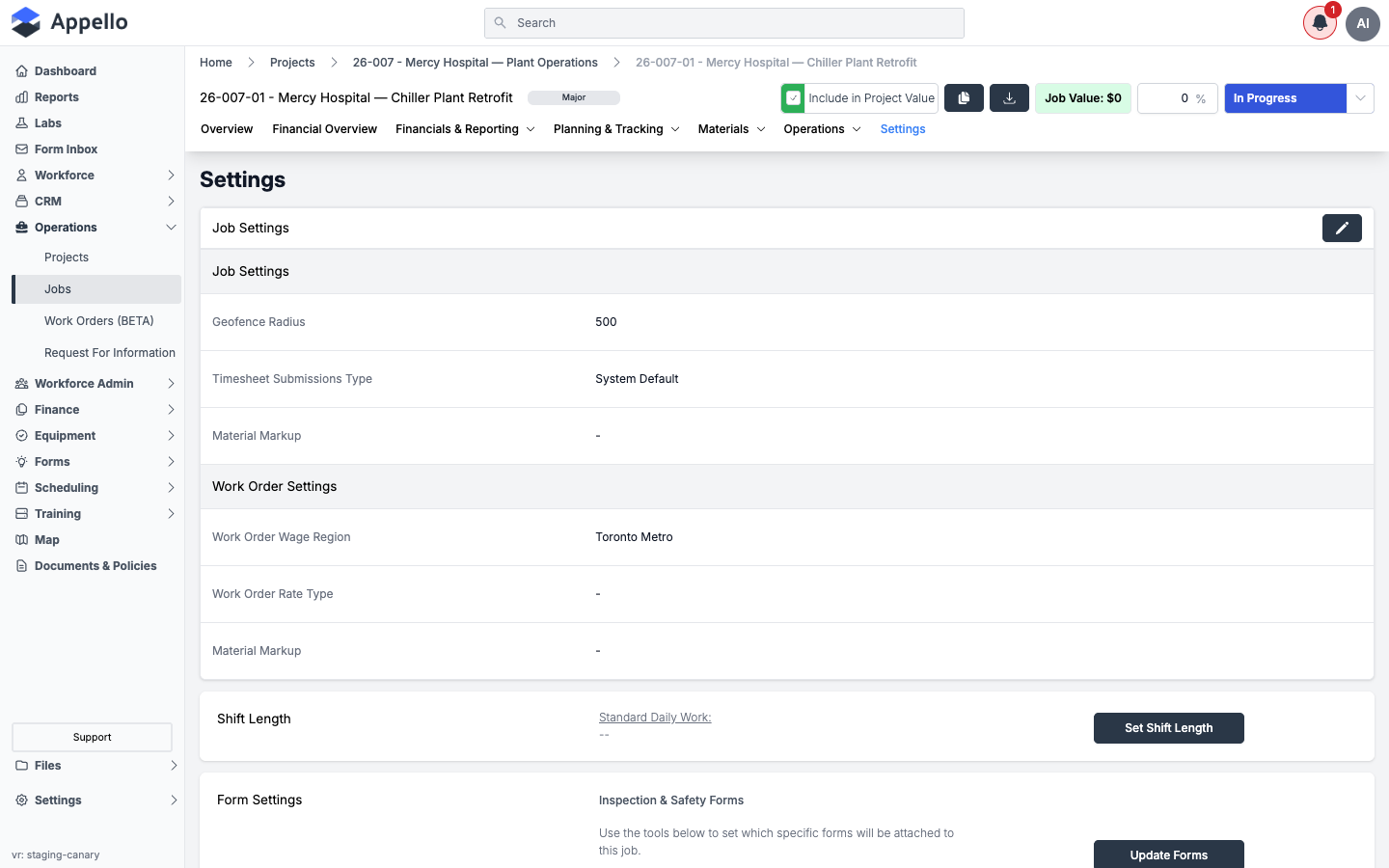Screen dimensions: 1389x868
Task: Open the Mercy Hospital Plant Operations breadcrumb
Action: [x=475, y=63]
